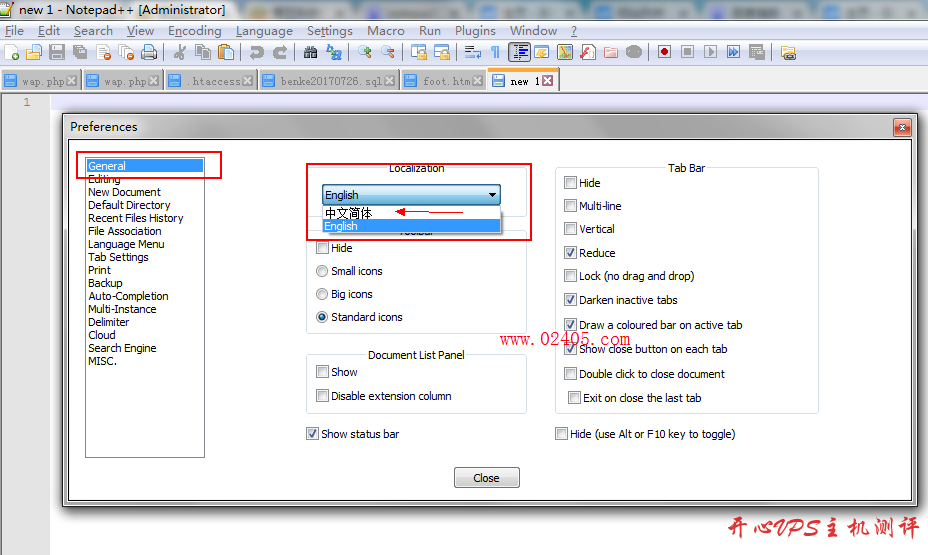Uncheck the Reduce tab bar option
This screenshot has height=555, width=928.
(x=570, y=253)
